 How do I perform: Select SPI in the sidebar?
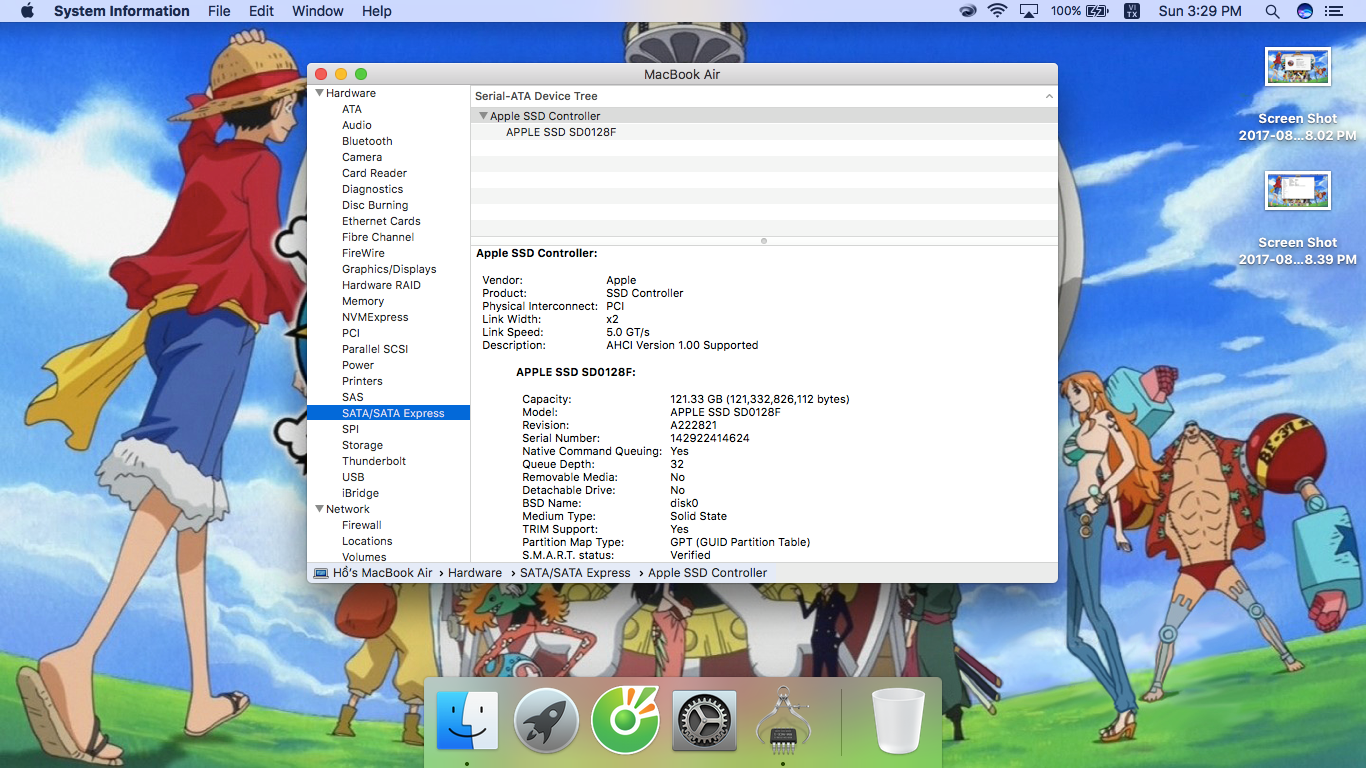pos(350,429)
